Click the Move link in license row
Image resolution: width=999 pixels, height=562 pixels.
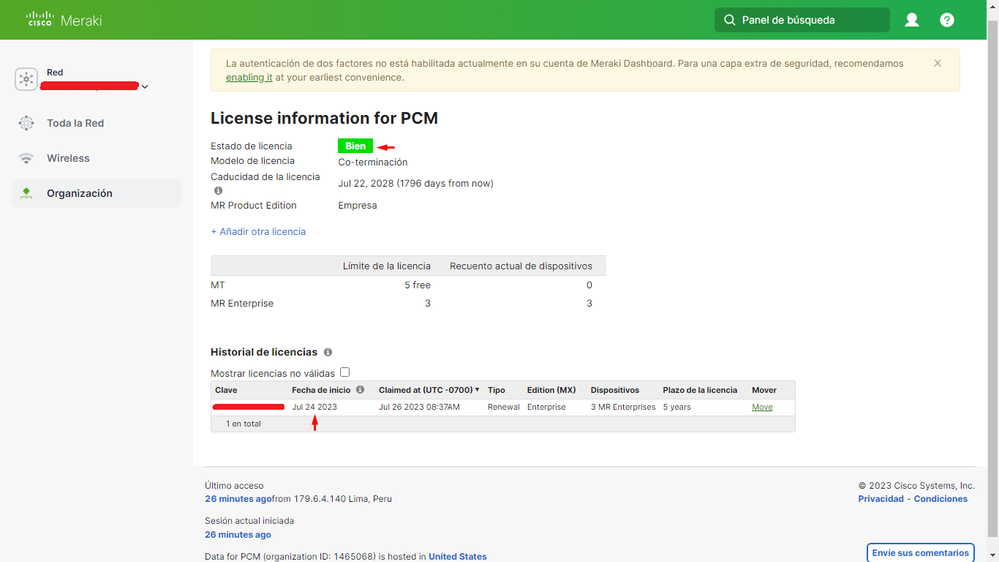762,407
